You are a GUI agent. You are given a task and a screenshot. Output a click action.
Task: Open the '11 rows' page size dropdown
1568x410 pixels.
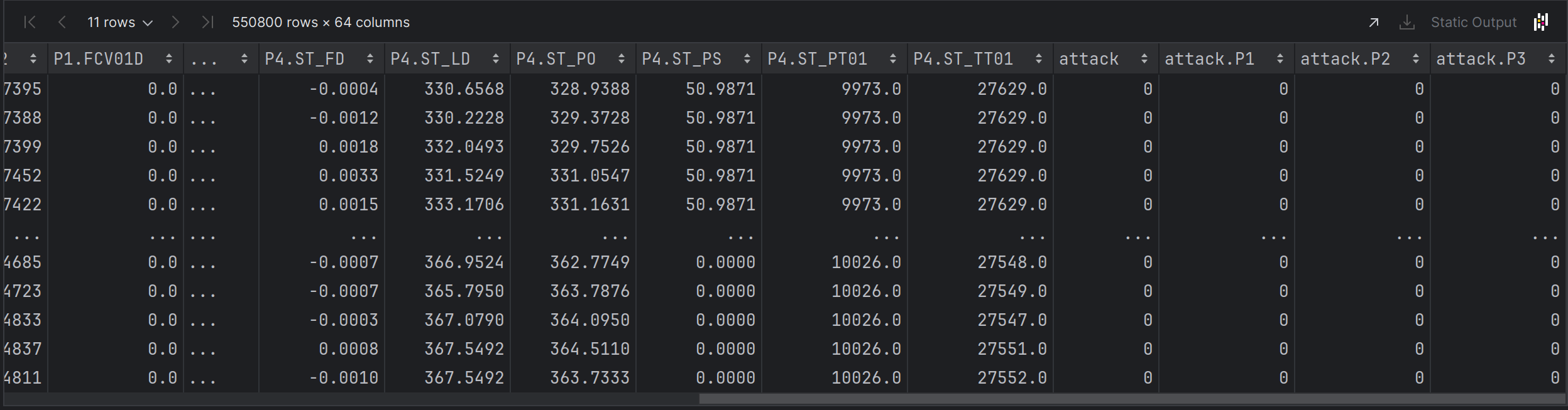click(120, 23)
